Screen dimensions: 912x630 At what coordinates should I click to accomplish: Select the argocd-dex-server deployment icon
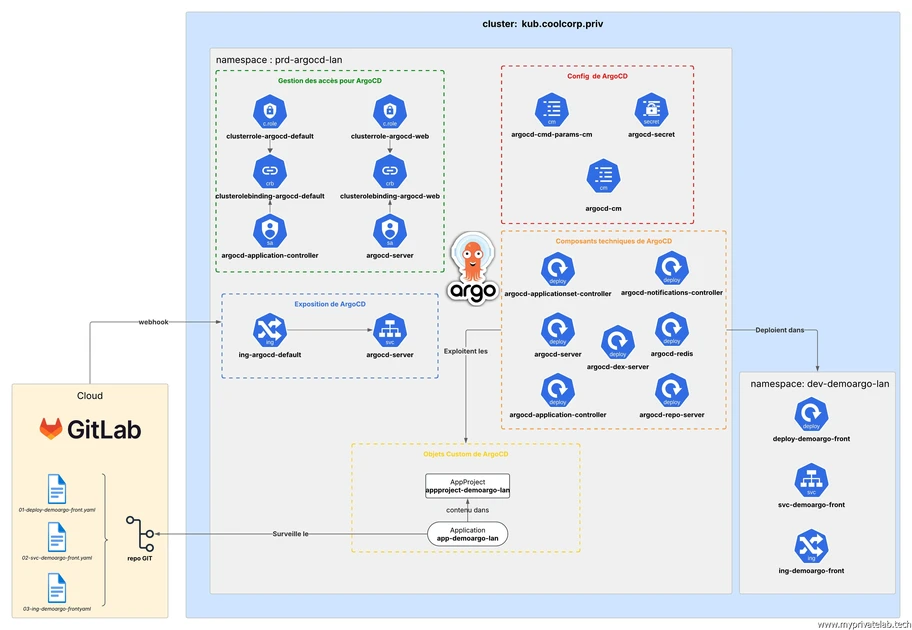coord(617,343)
